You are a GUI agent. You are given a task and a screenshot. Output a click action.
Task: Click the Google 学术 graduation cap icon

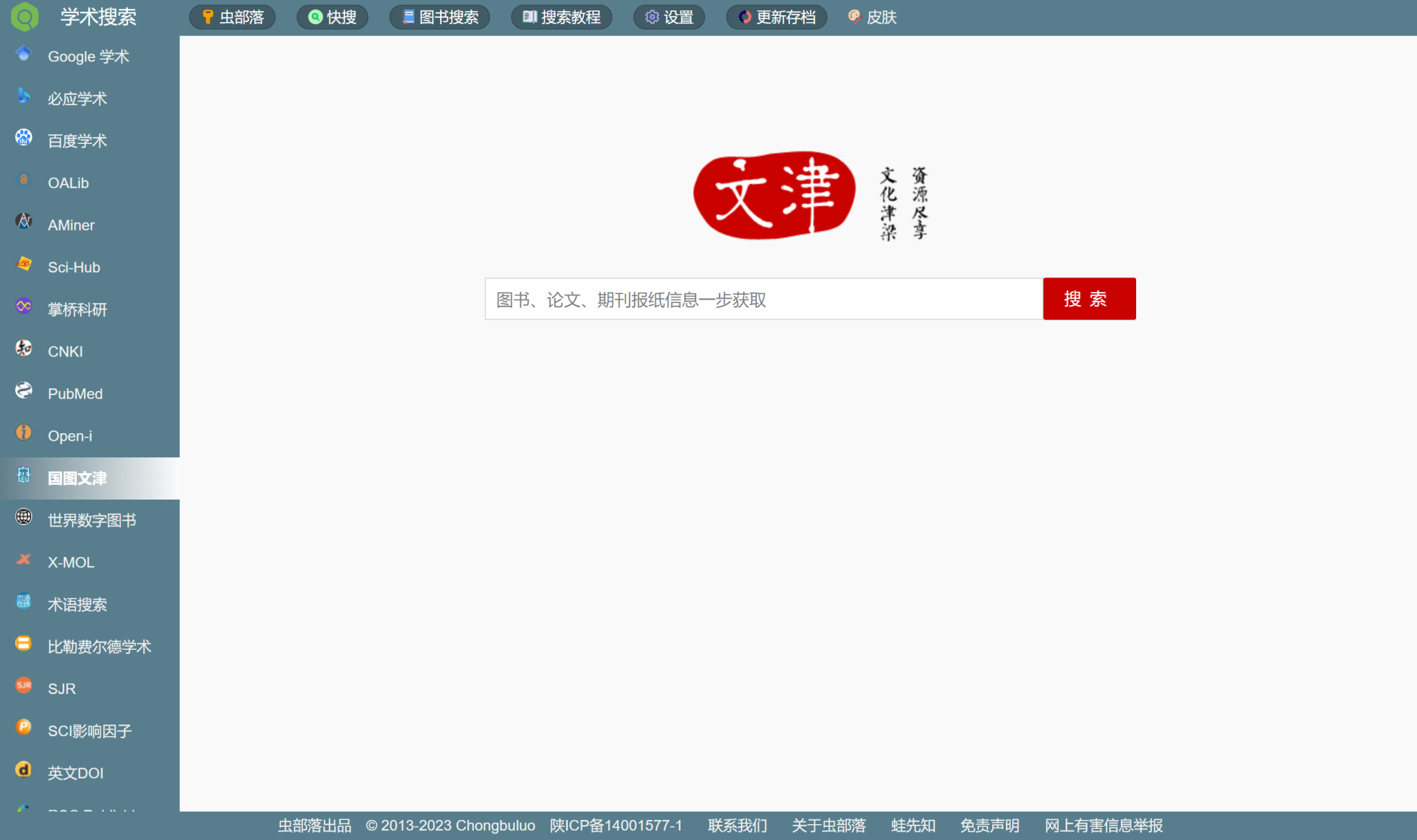(24, 54)
